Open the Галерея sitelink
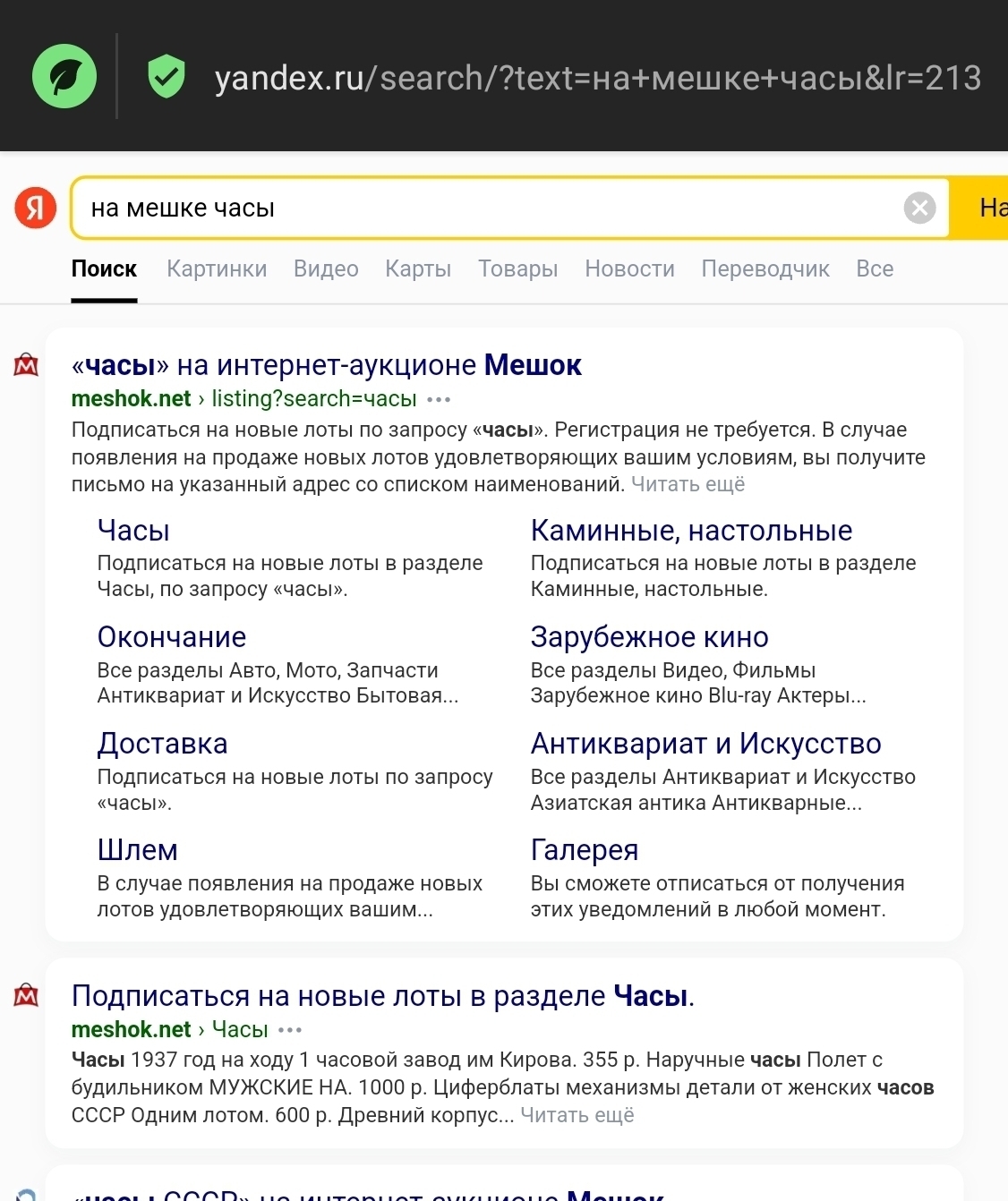The image size is (1008, 1201). 584,850
